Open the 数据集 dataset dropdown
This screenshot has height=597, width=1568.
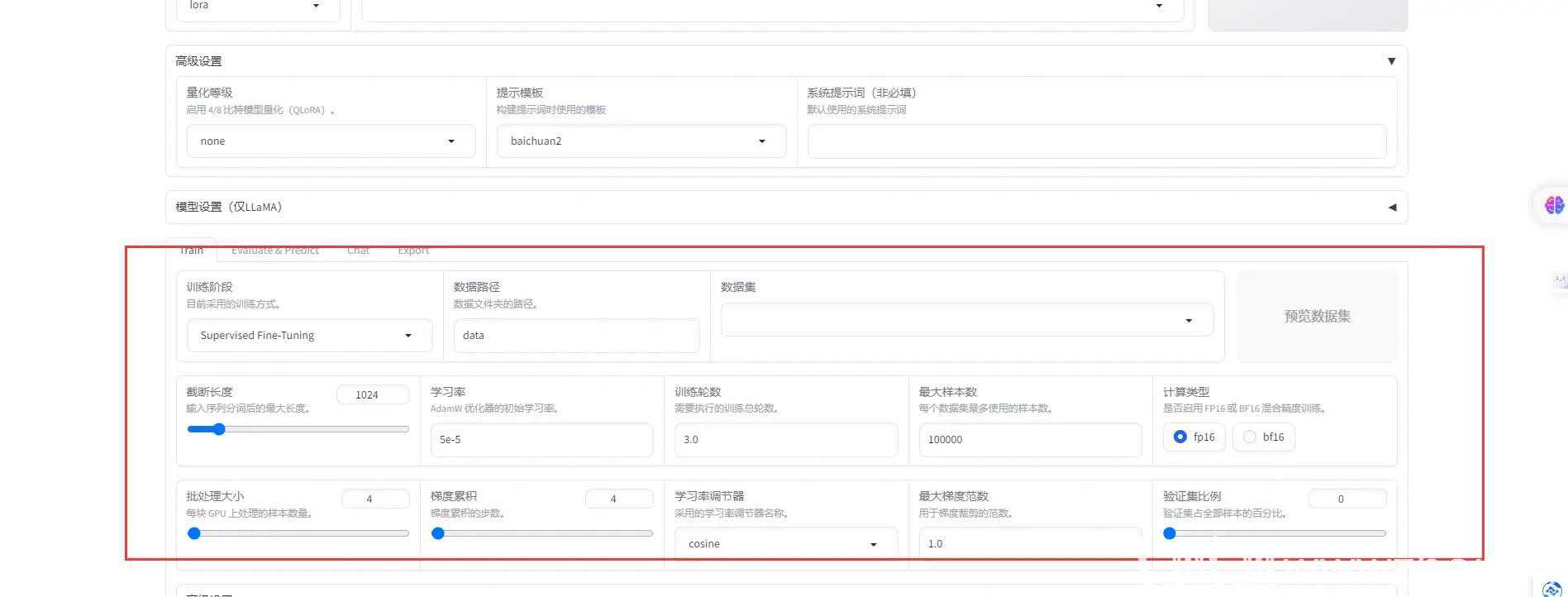point(966,320)
